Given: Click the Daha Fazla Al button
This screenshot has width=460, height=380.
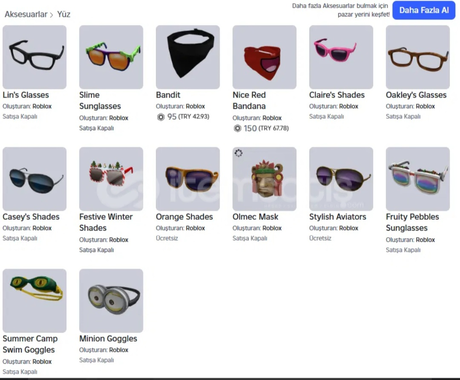Looking at the screenshot, I should (424, 10).
